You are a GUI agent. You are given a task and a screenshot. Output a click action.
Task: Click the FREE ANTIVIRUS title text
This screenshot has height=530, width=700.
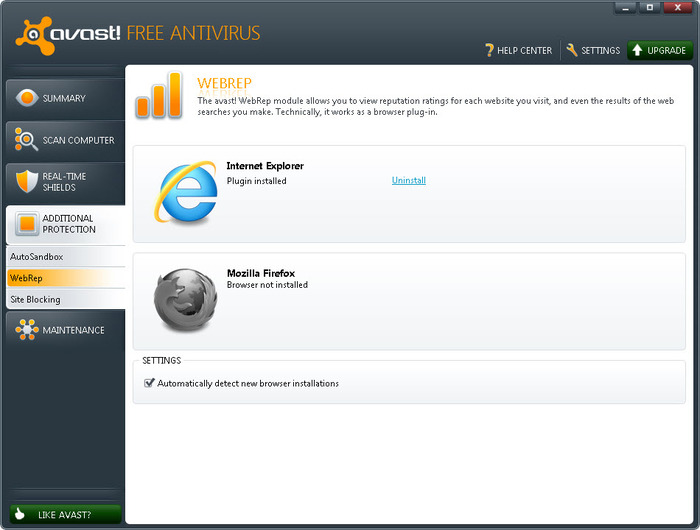[x=193, y=33]
